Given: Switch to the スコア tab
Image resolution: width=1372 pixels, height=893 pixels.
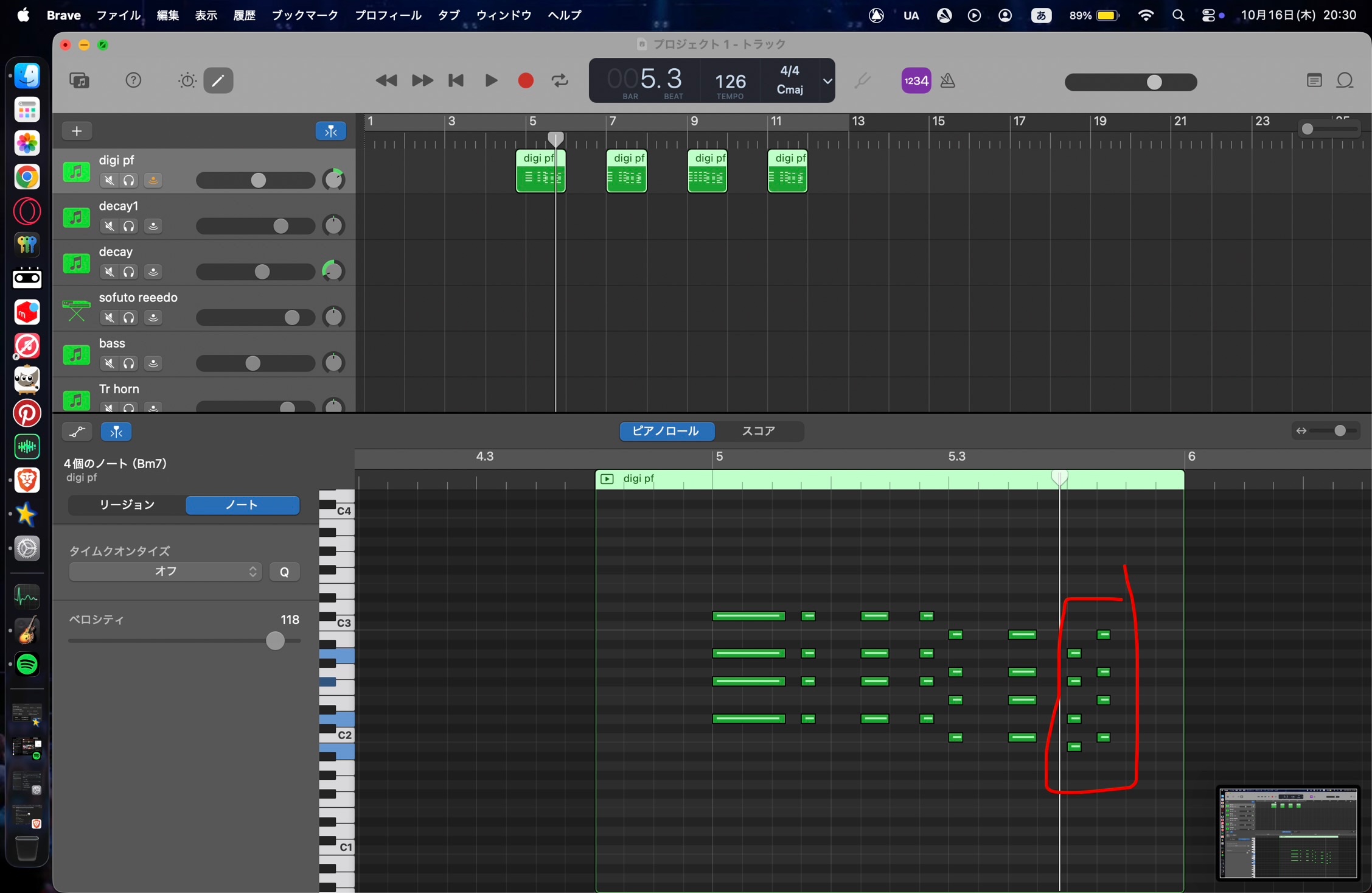Looking at the screenshot, I should point(758,431).
